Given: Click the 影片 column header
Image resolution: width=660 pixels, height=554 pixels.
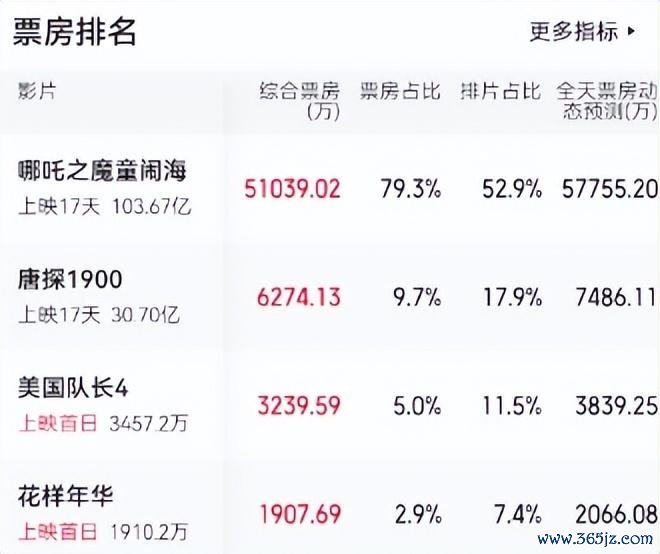Looking at the screenshot, I should tap(37, 91).
